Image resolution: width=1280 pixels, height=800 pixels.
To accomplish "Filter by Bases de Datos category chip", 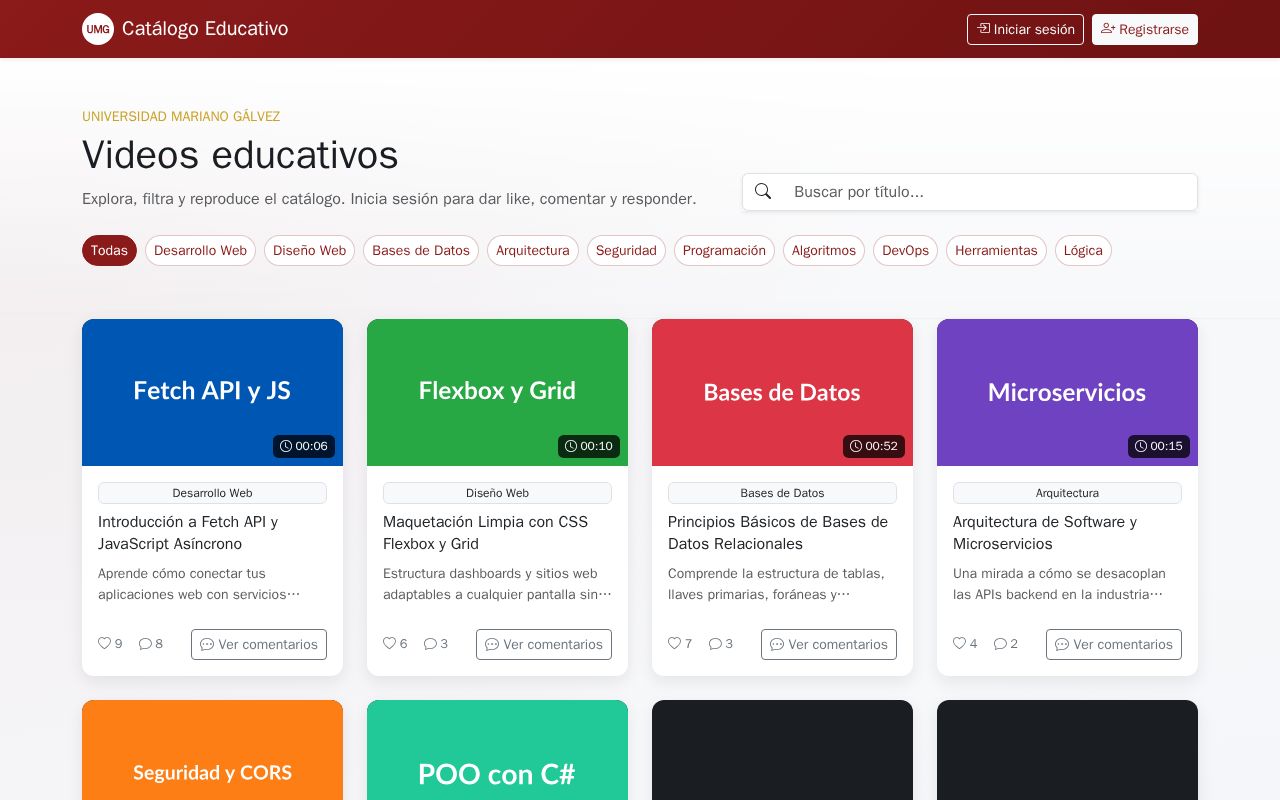I will [x=421, y=250].
